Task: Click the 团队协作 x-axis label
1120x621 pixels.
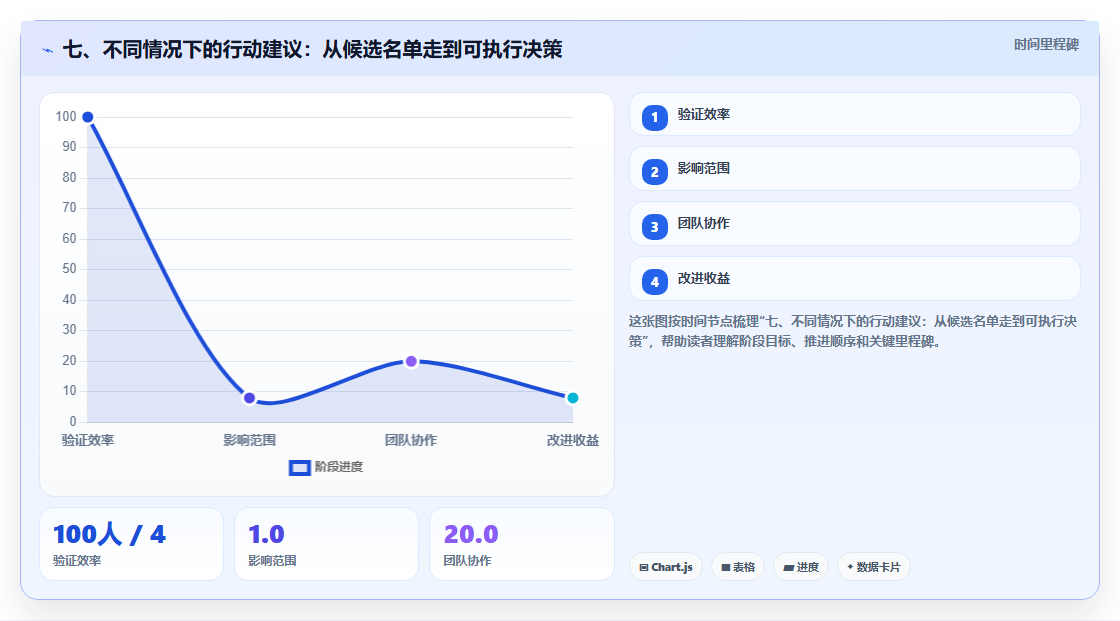Action: [411, 440]
